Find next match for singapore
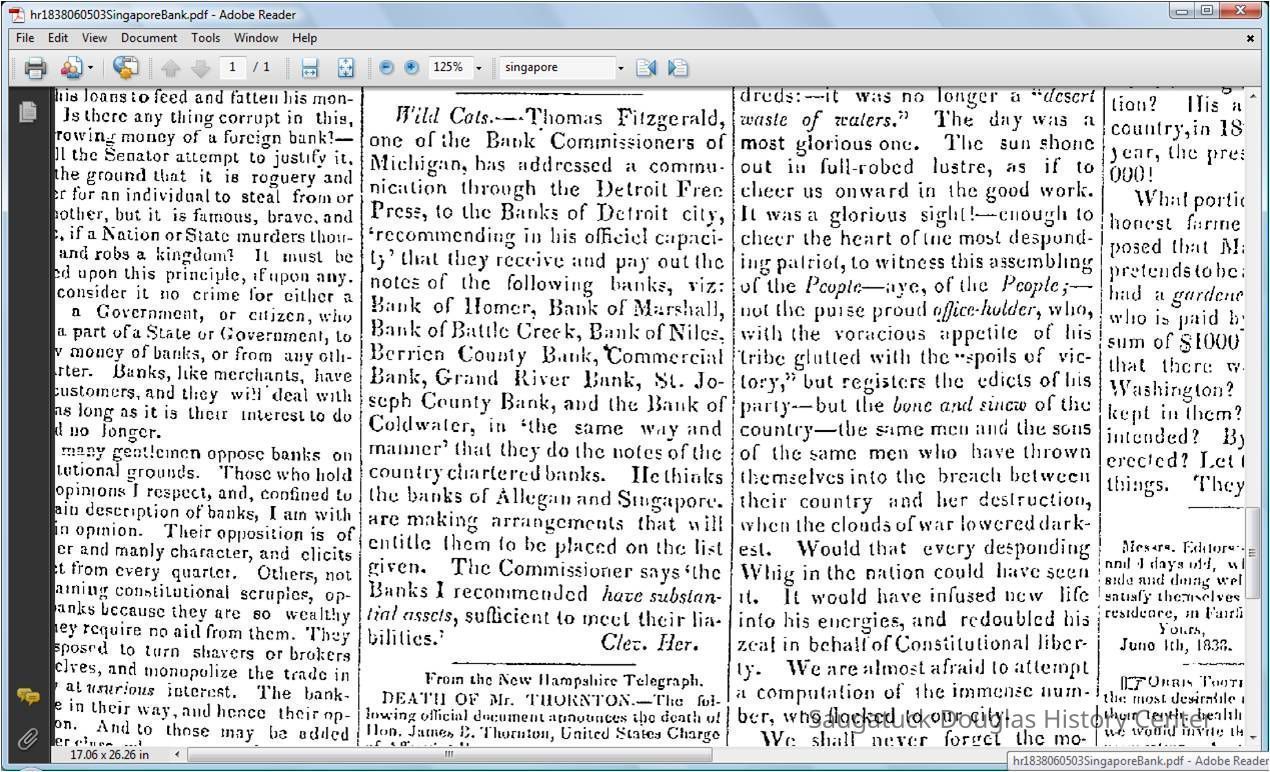This screenshot has height=772, width=1270. pos(677,68)
